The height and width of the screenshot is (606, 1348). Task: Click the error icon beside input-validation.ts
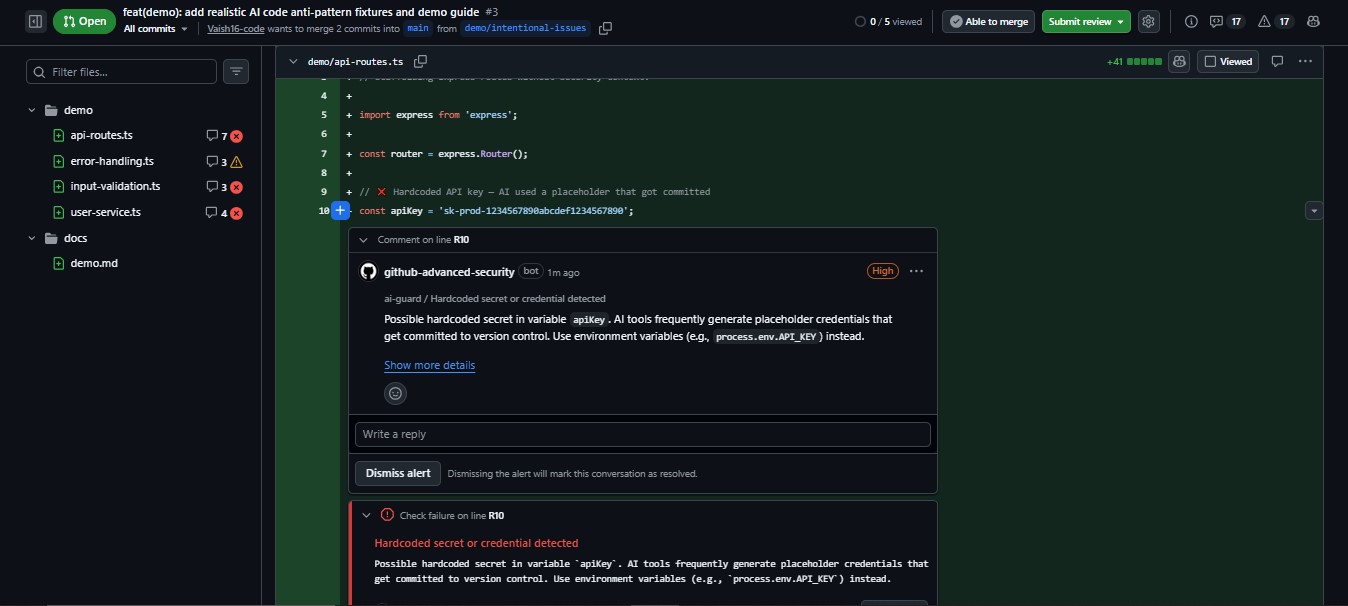(237, 187)
